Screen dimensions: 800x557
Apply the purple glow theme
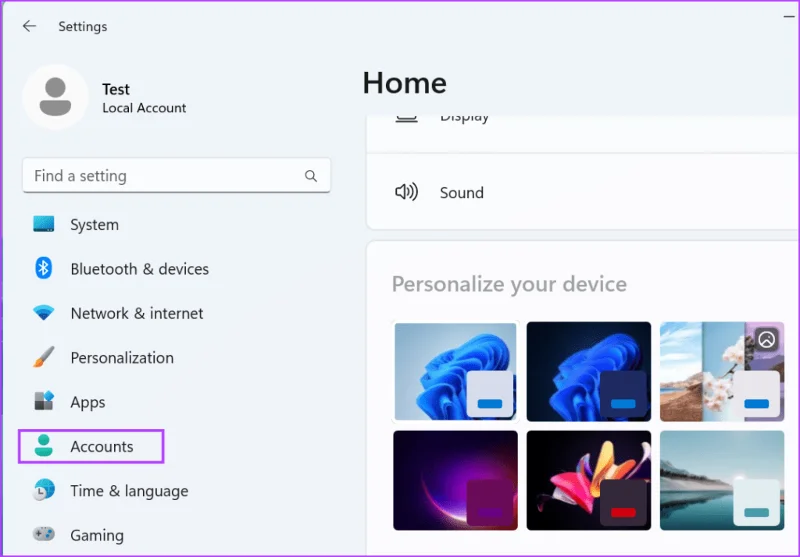[455, 480]
